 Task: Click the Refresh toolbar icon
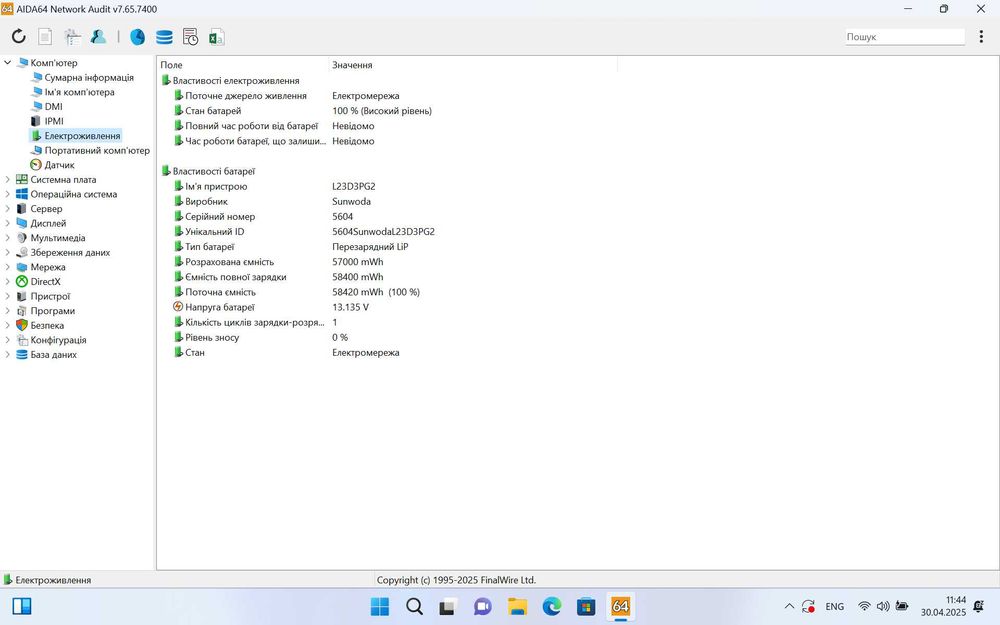click(x=18, y=36)
